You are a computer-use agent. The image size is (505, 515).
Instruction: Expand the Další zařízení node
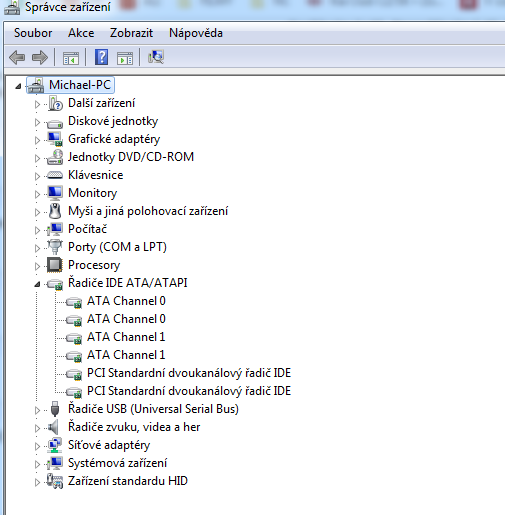coord(37,104)
